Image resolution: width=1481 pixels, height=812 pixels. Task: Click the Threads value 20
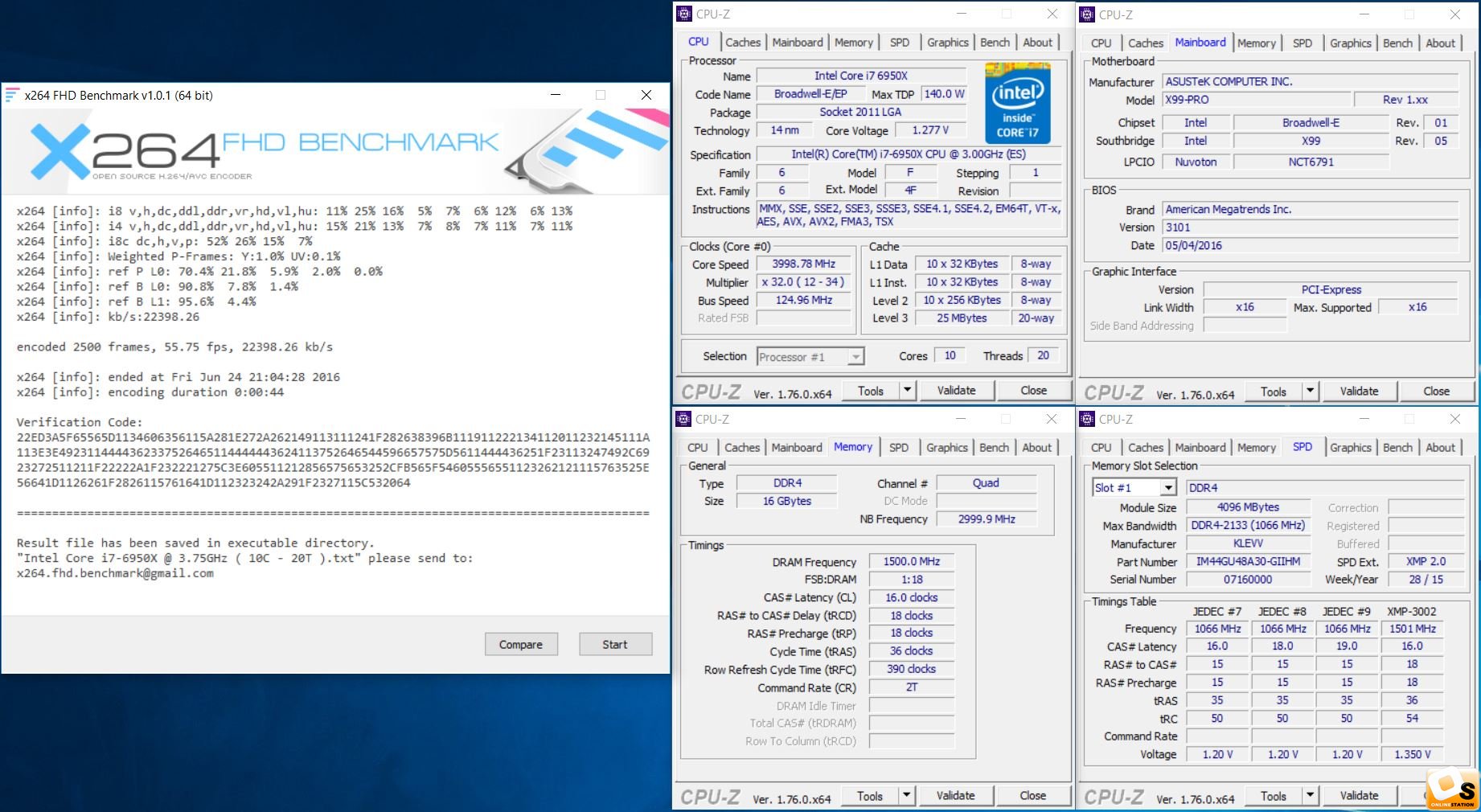pos(1044,356)
